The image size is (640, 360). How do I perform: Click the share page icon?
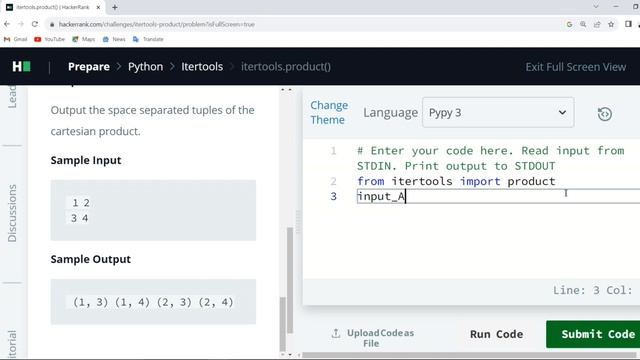pos(597,24)
